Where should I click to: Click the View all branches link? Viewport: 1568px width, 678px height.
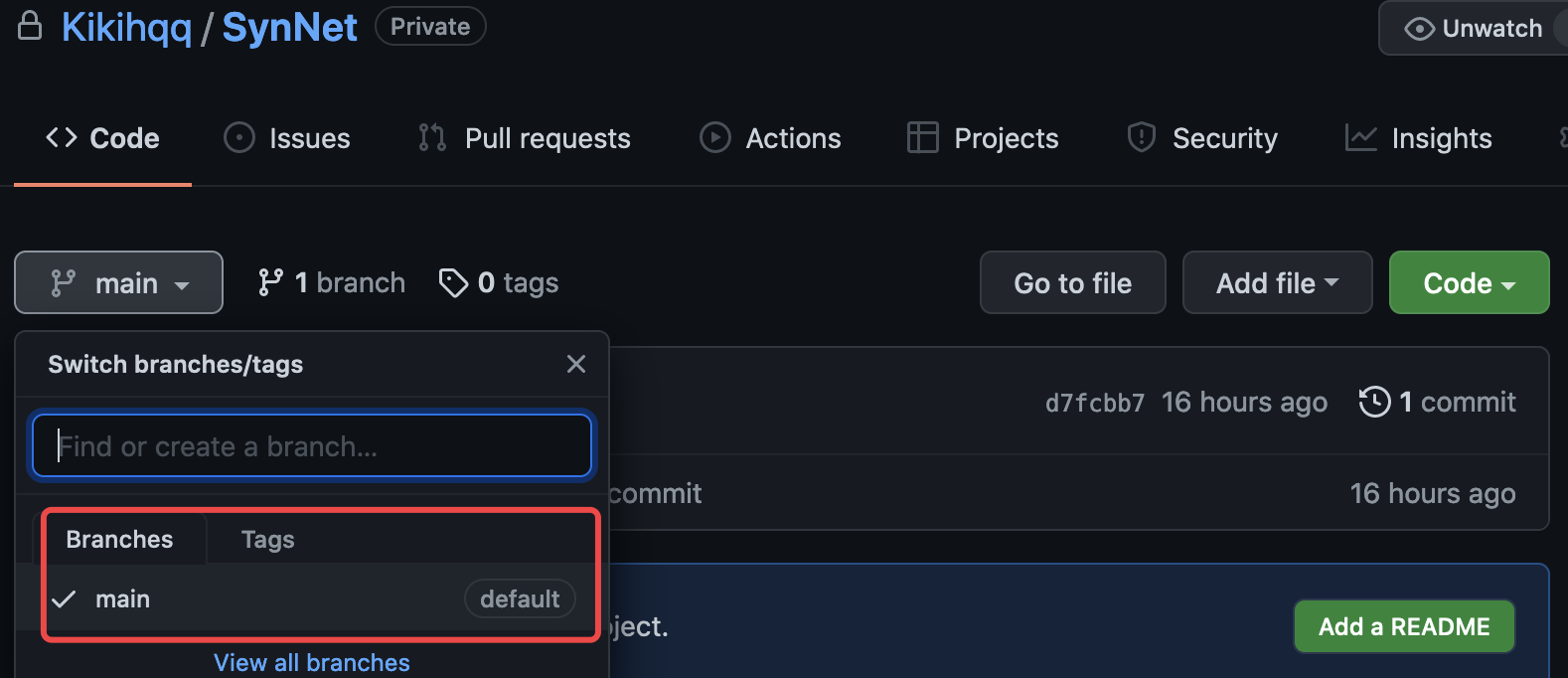click(312, 662)
